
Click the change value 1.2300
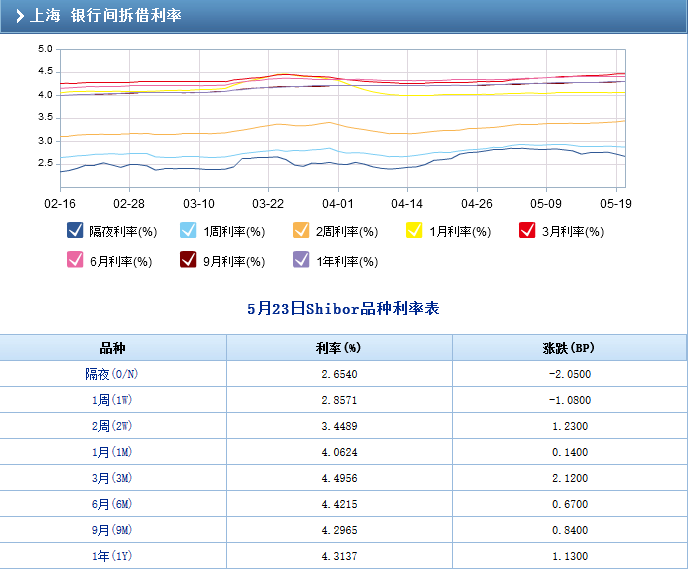[570, 426]
